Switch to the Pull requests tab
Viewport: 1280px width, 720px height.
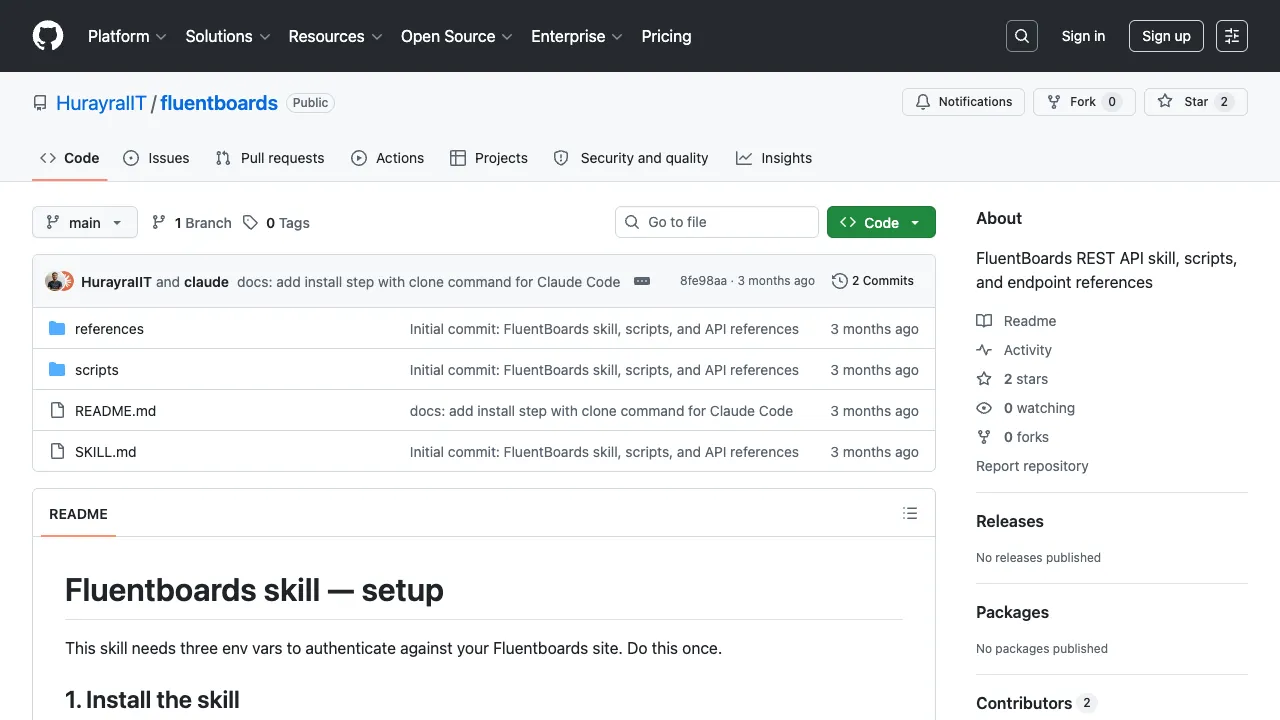click(x=270, y=158)
